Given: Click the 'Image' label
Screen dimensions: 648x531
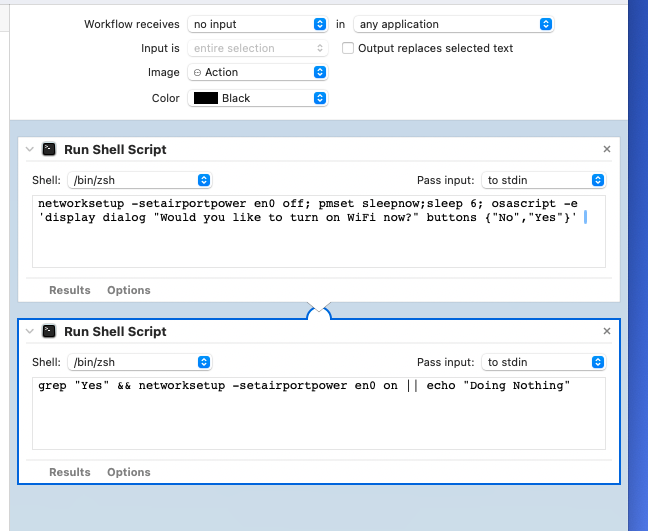Looking at the screenshot, I should tap(164, 72).
